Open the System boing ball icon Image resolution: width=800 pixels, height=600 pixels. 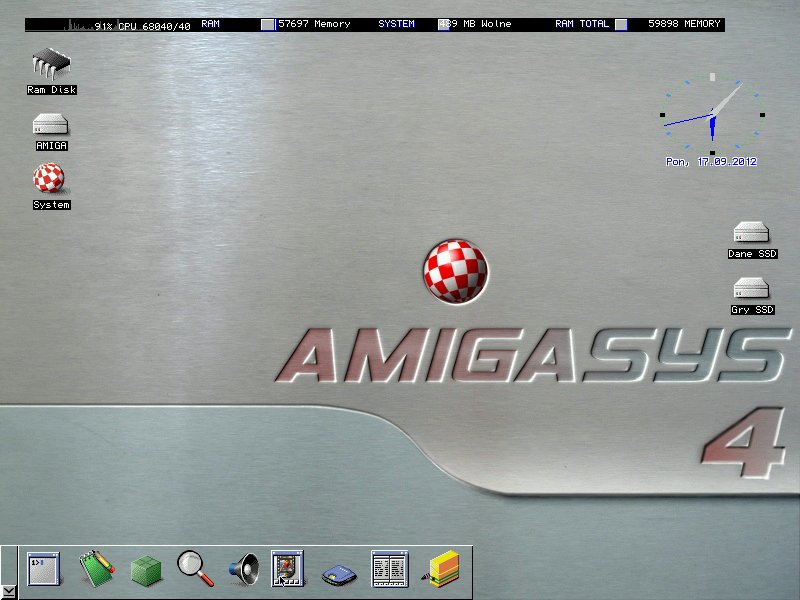tap(49, 178)
